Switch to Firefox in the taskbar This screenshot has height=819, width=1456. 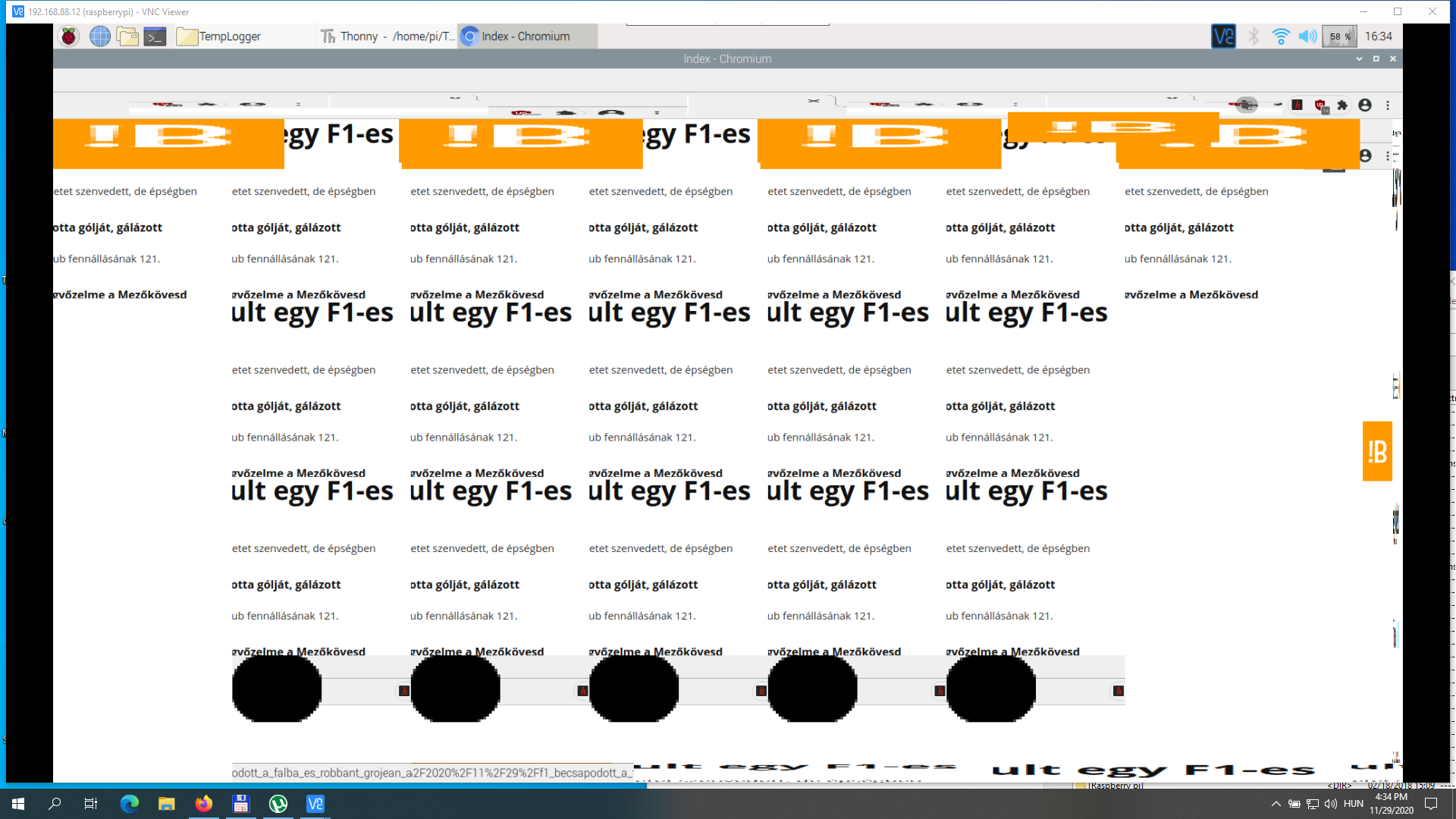[204, 804]
